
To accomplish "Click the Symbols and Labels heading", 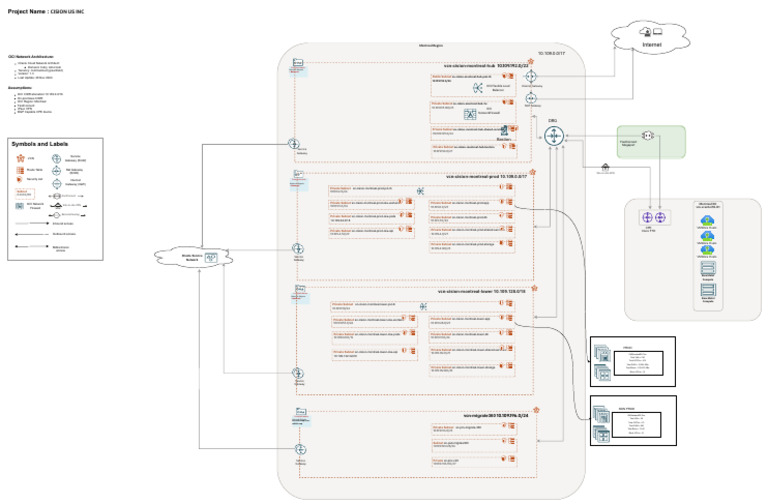I will click(40, 144).
